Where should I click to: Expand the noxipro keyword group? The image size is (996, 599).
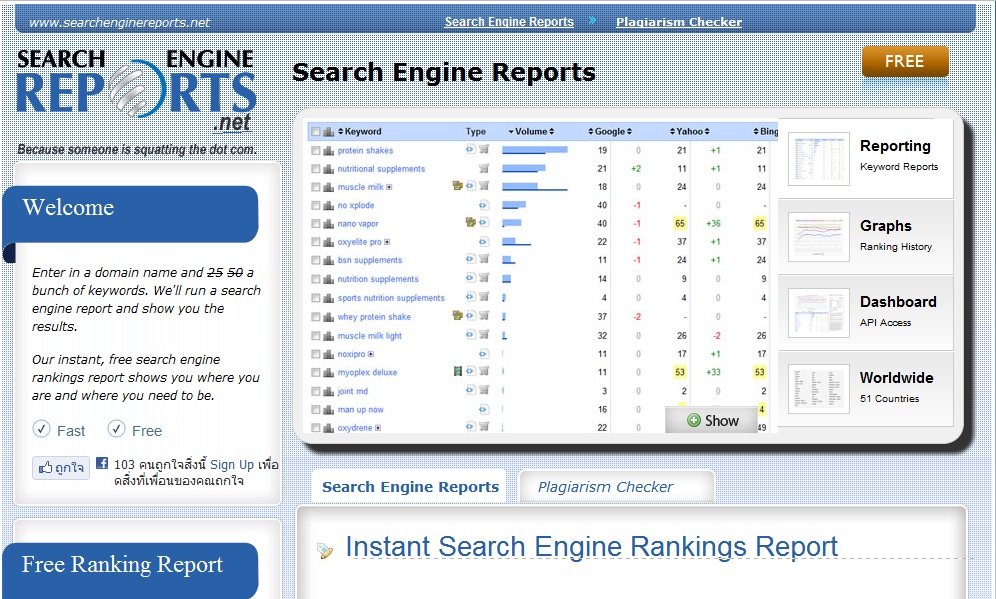coord(371,354)
